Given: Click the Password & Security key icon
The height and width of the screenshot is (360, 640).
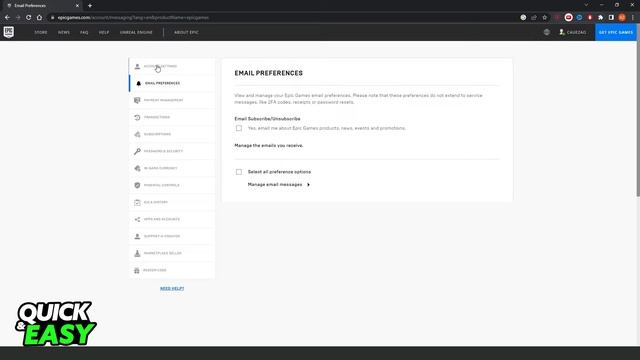Looking at the screenshot, I should click(137, 151).
